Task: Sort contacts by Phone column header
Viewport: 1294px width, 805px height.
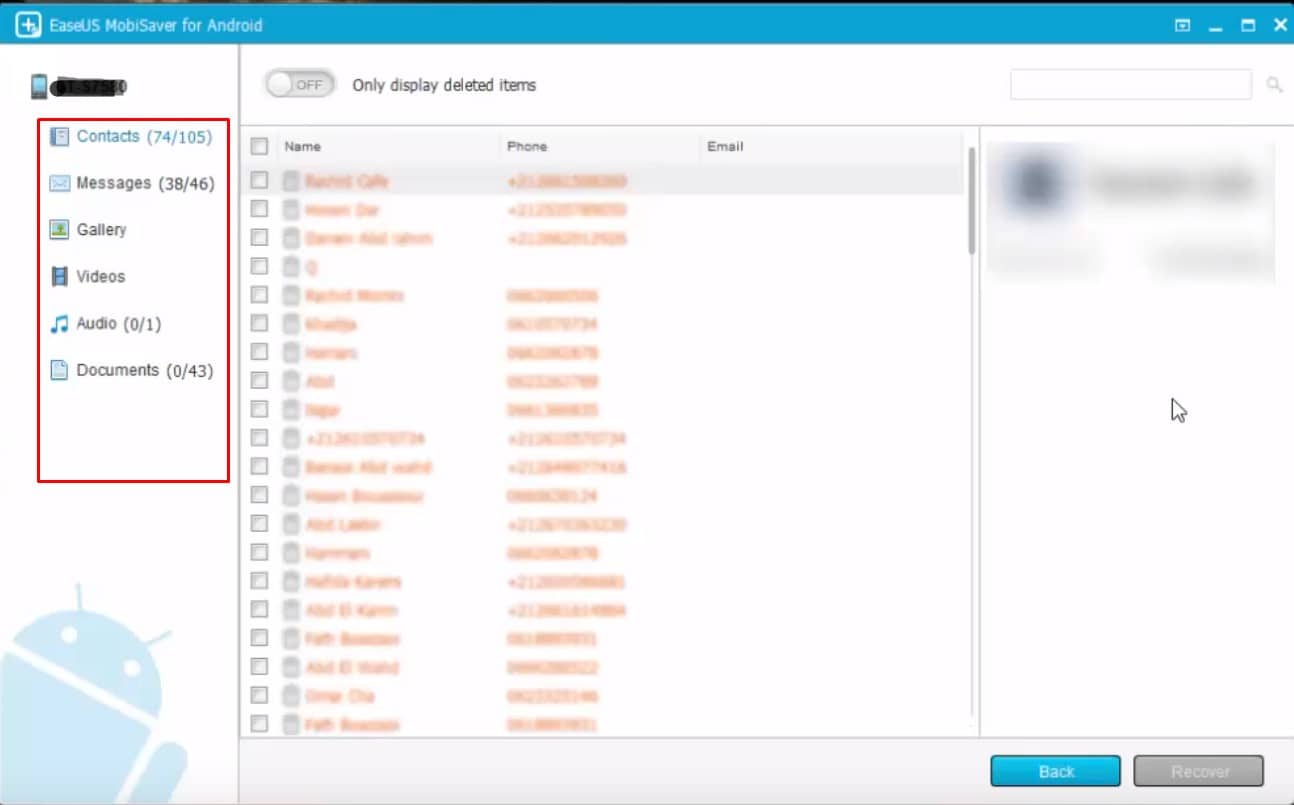Action: [527, 147]
